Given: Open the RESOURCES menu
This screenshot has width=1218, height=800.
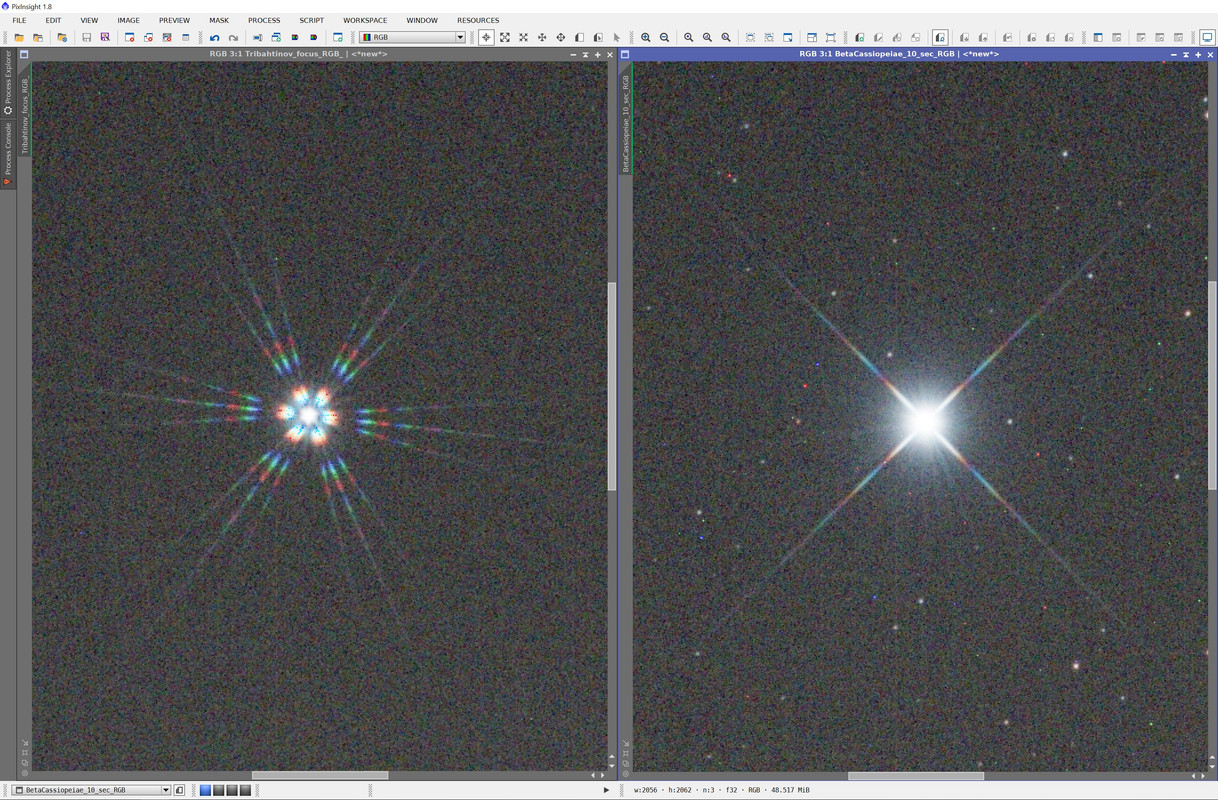Looking at the screenshot, I should 478,20.
